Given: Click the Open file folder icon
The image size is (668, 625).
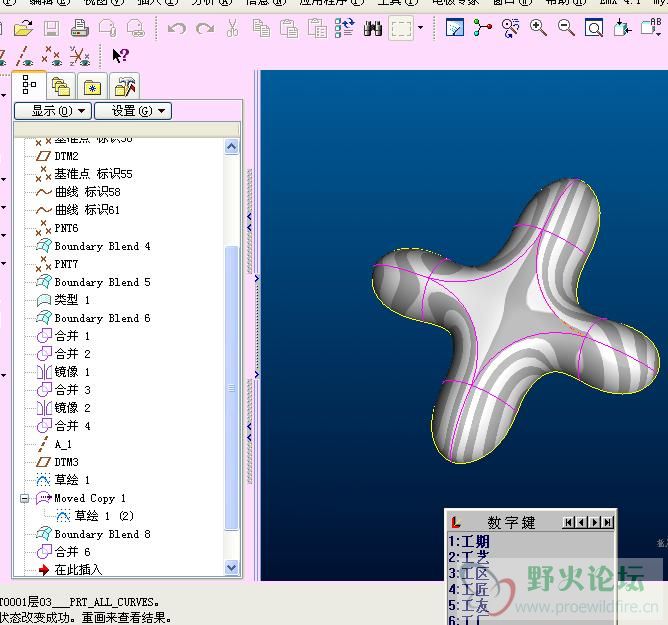Looking at the screenshot, I should point(23,28).
